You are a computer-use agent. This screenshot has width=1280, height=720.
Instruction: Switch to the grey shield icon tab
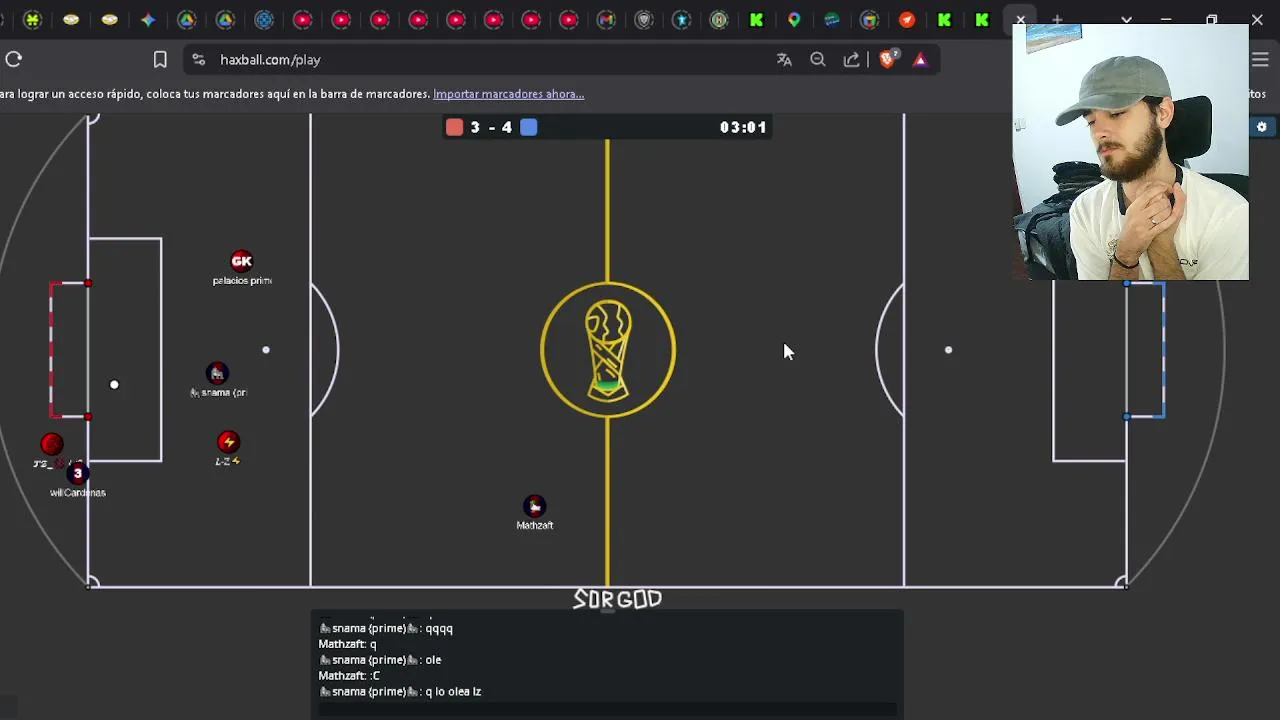[643, 20]
